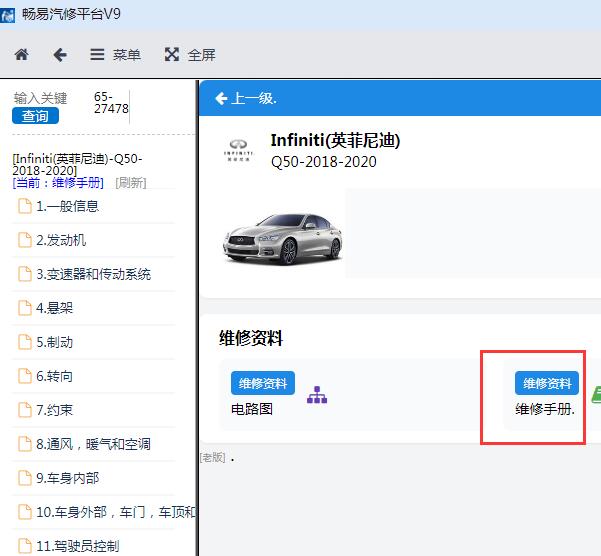This screenshot has height=556, width=601.
Task: Click the document icon beside 3.变速器和传动系统
Action: pyautogui.click(x=25, y=274)
